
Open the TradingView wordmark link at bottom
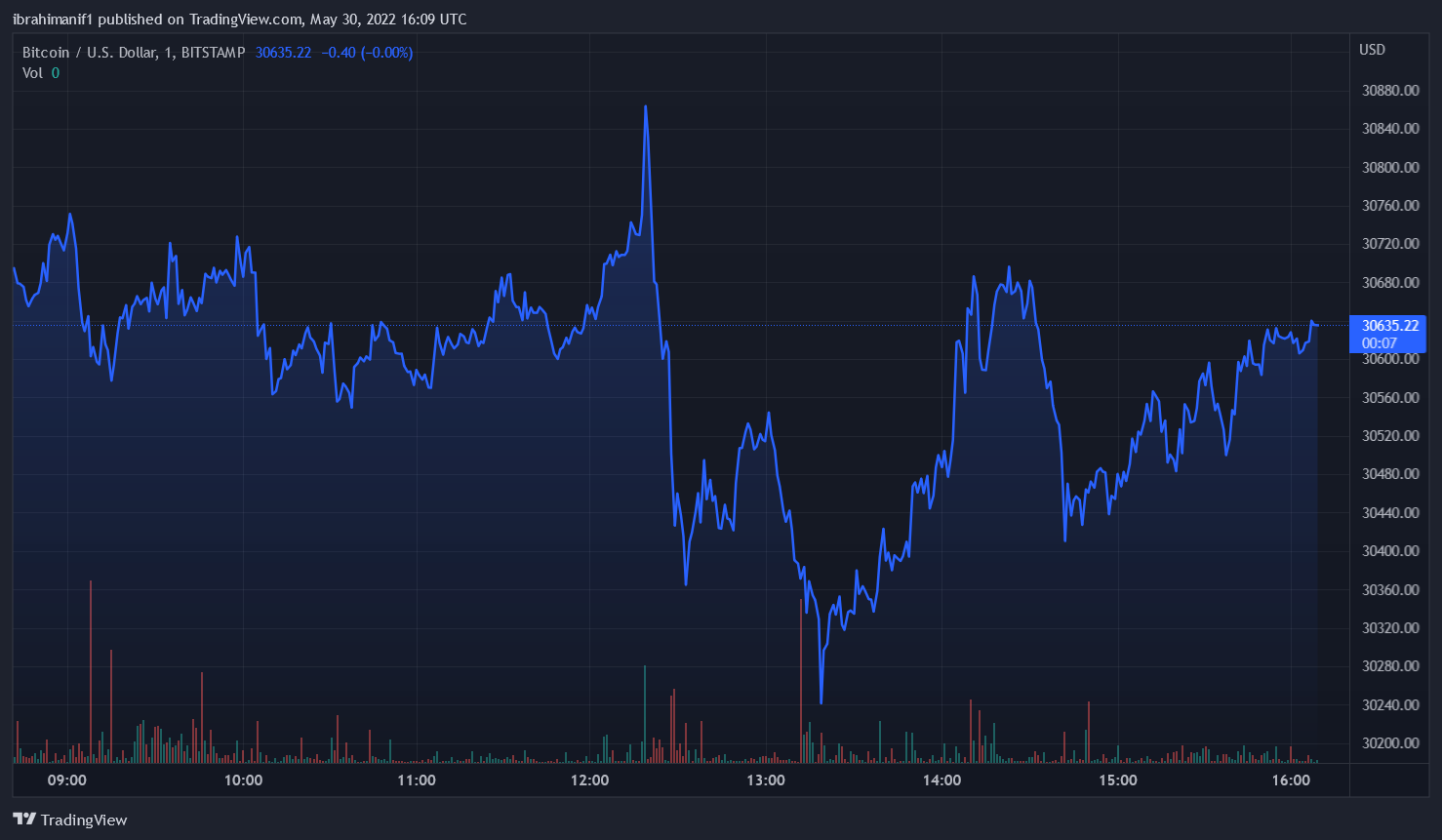[84, 820]
